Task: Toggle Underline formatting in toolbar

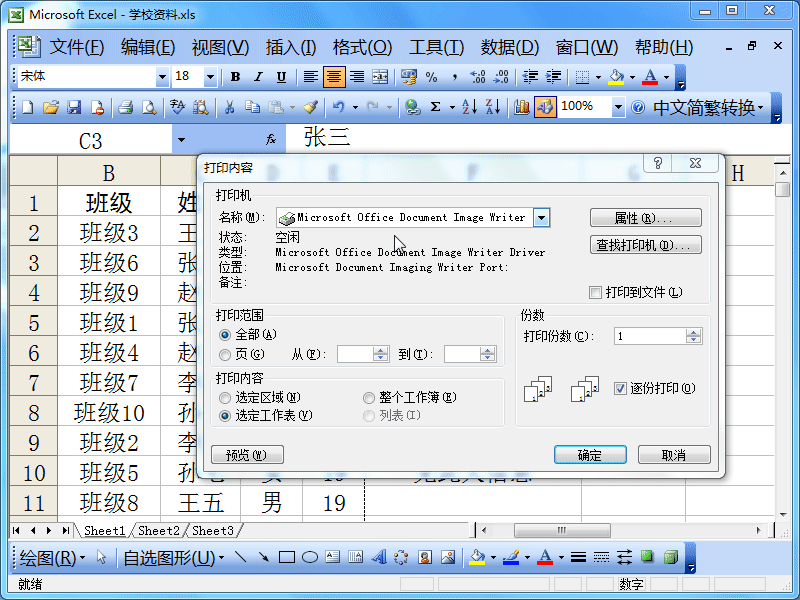Action: click(x=281, y=77)
